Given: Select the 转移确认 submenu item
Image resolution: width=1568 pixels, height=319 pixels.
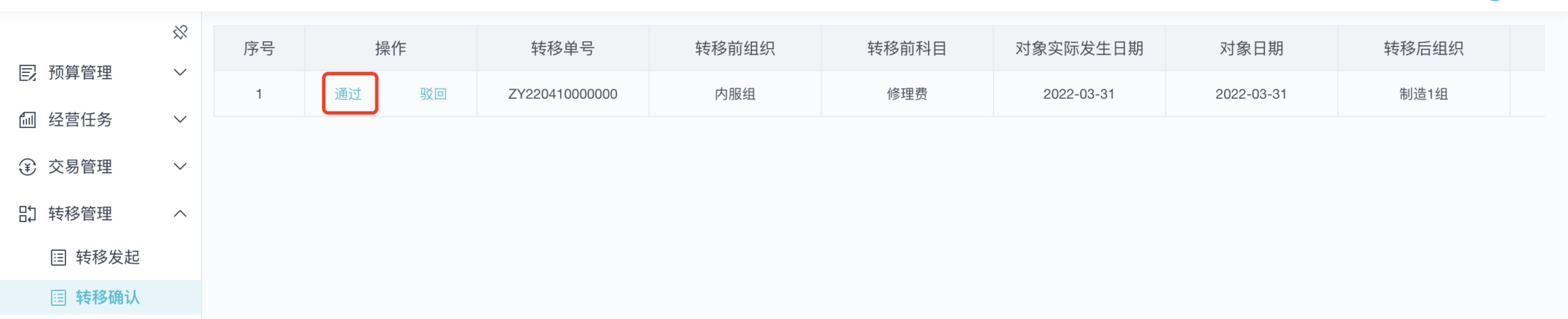Looking at the screenshot, I should pyautogui.click(x=107, y=298).
